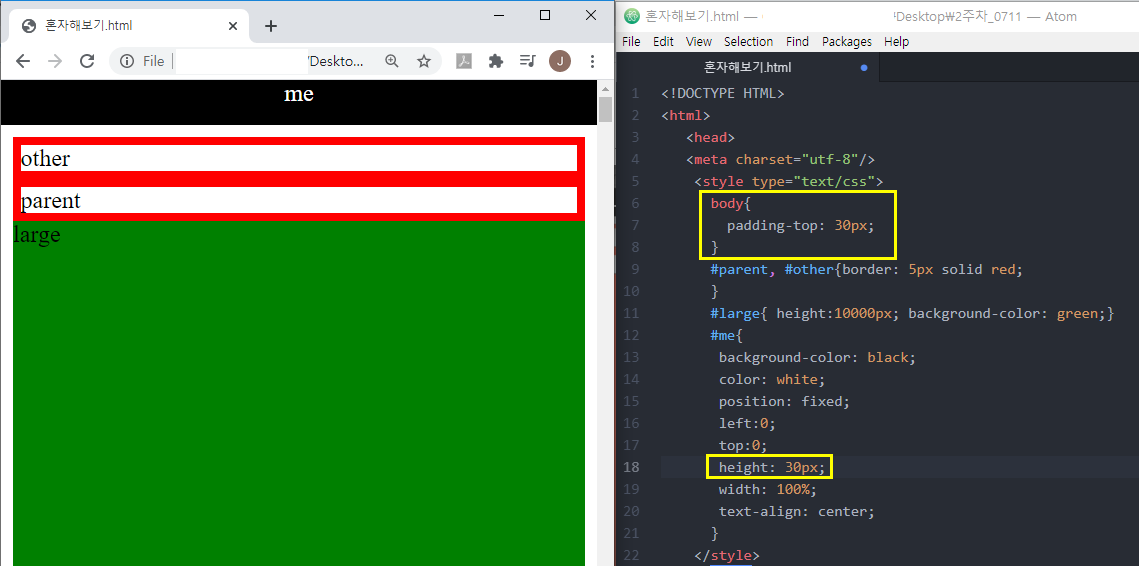This screenshot has height=566, width=1139.
Task: Click the '#me{' selector on line 12
Action: click(x=726, y=336)
